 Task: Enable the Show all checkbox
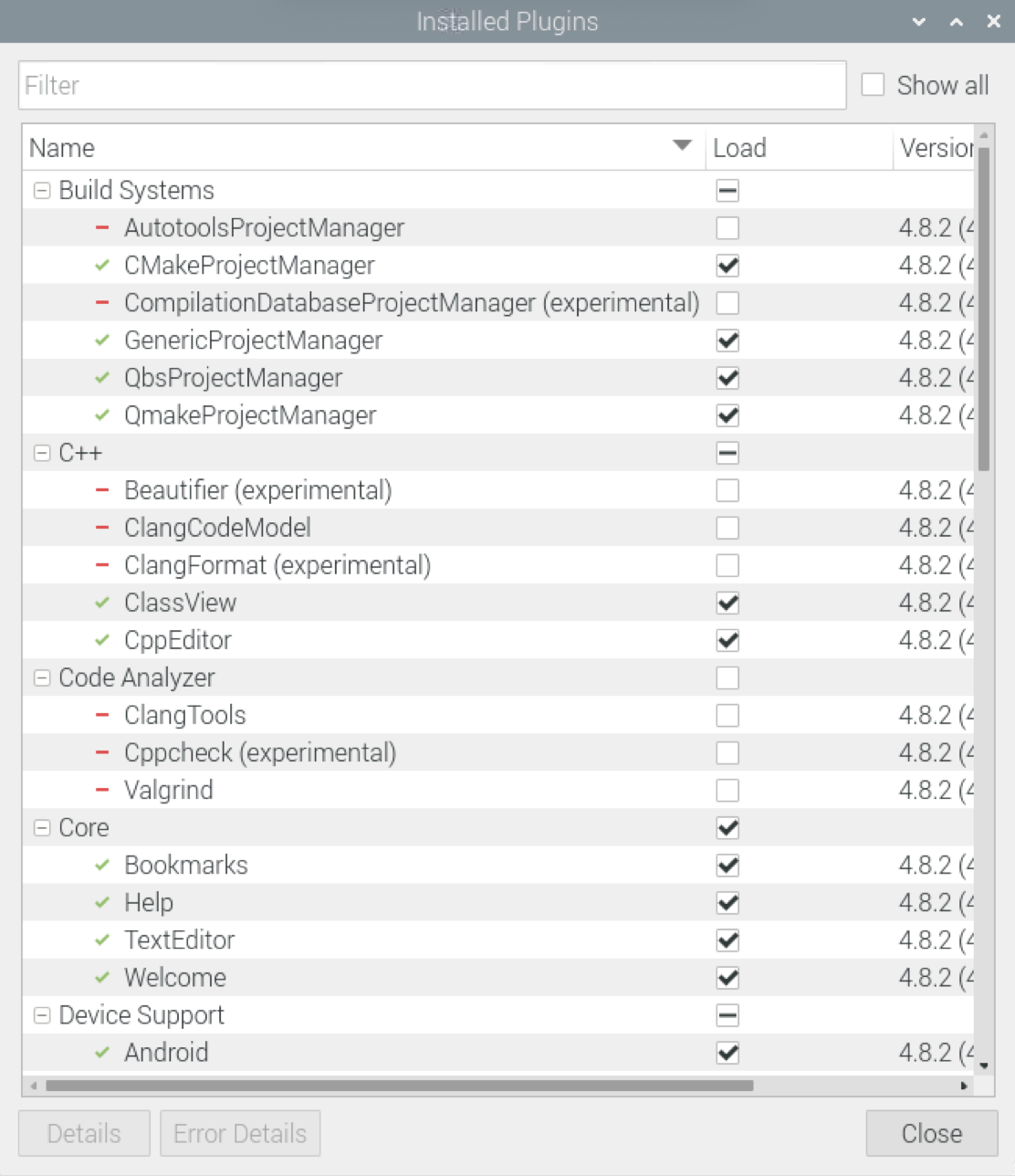(874, 85)
